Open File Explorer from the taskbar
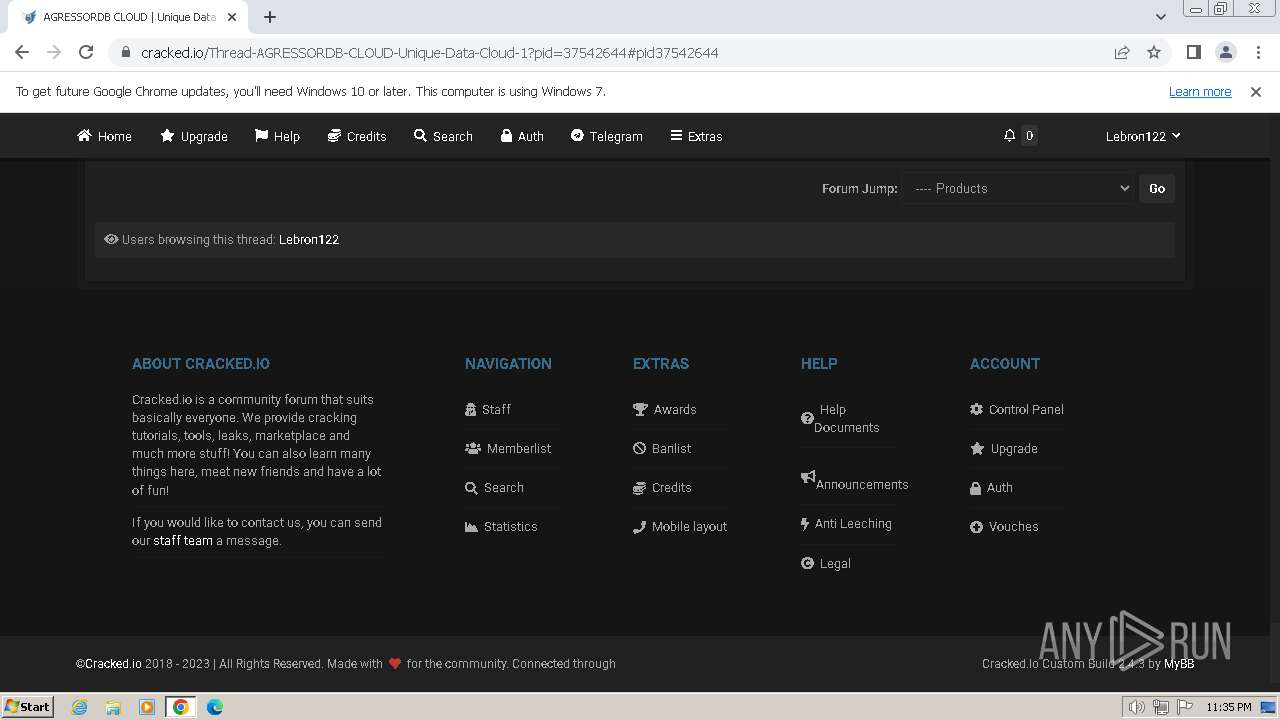 113,707
